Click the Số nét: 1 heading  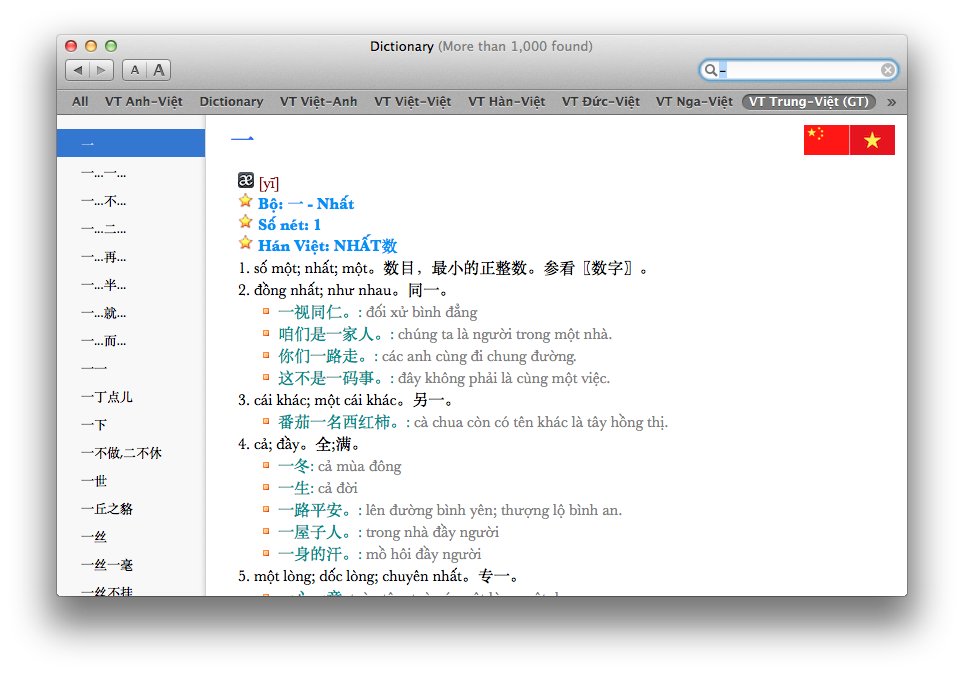point(289,225)
